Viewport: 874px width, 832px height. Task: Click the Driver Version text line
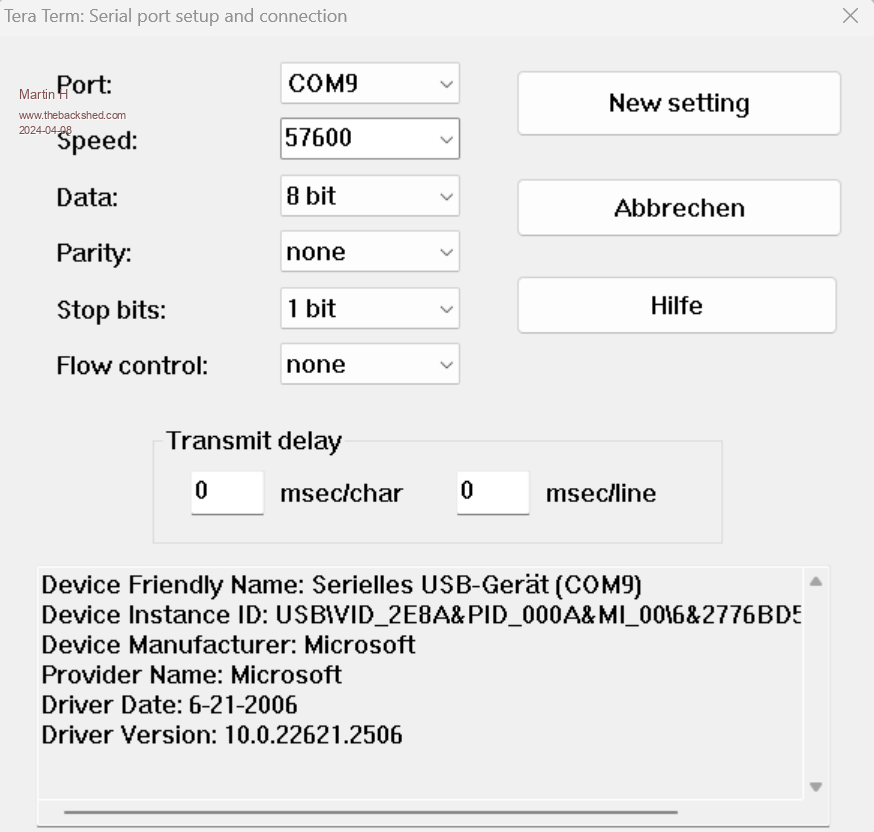222,735
